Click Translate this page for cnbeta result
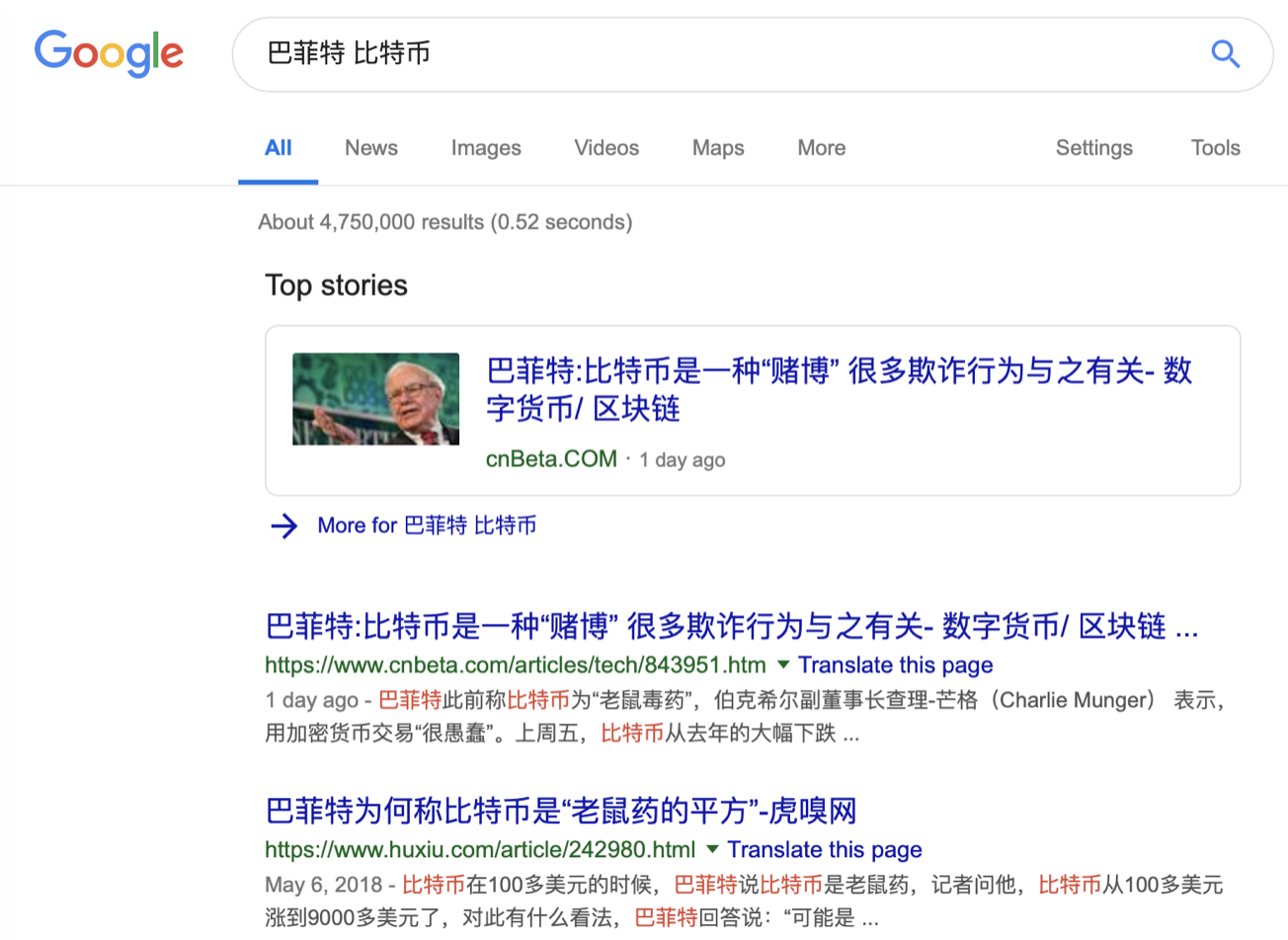The width and height of the screenshot is (1288, 940). 895,665
